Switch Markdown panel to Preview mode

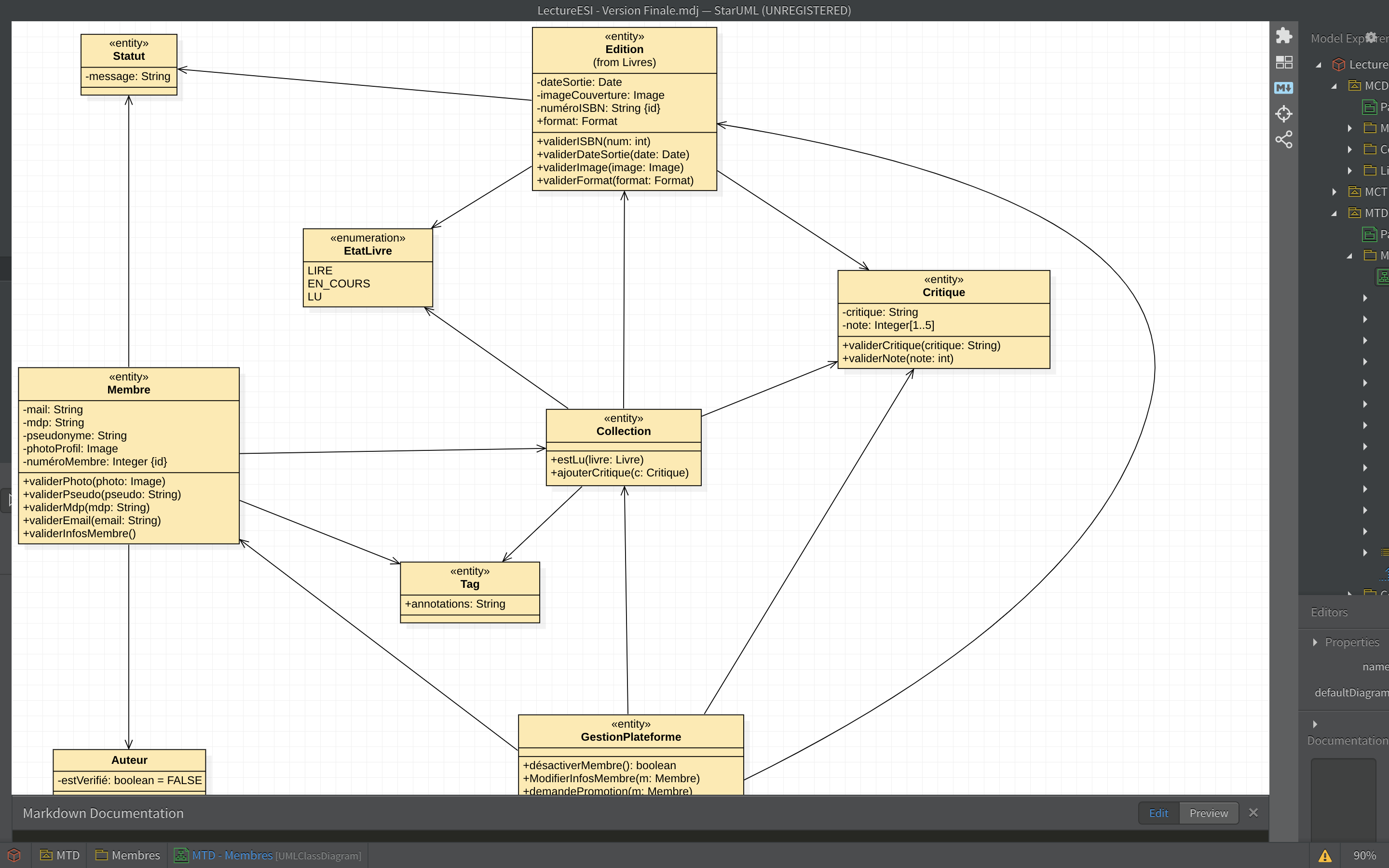click(1208, 813)
